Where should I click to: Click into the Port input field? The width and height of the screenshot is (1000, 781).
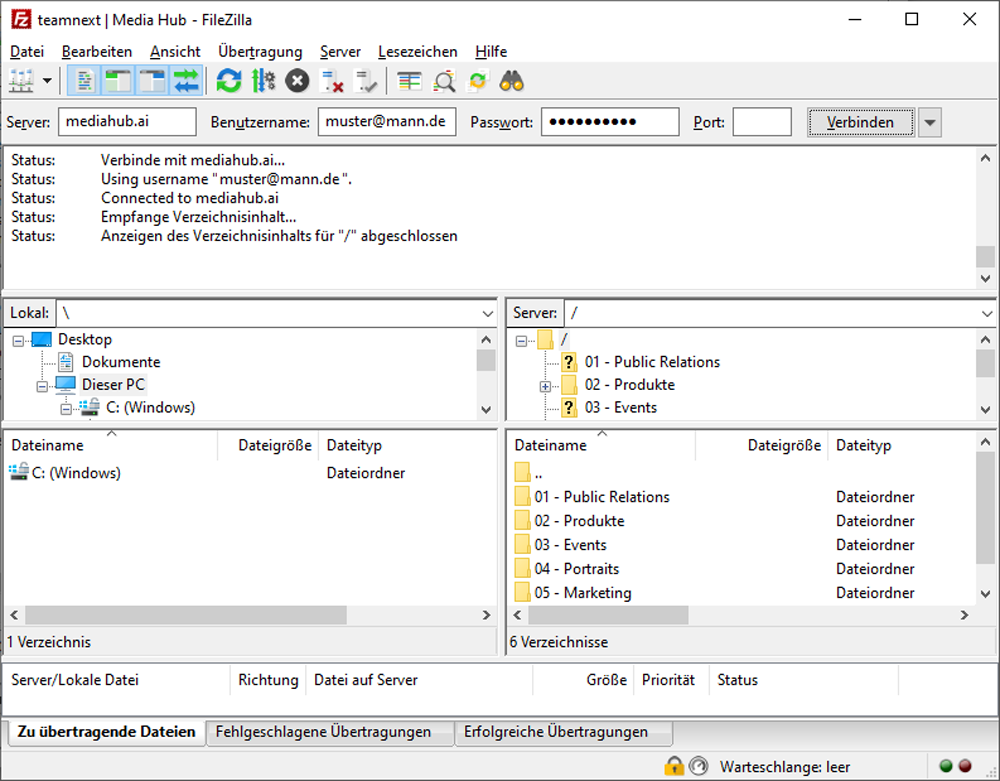click(761, 121)
